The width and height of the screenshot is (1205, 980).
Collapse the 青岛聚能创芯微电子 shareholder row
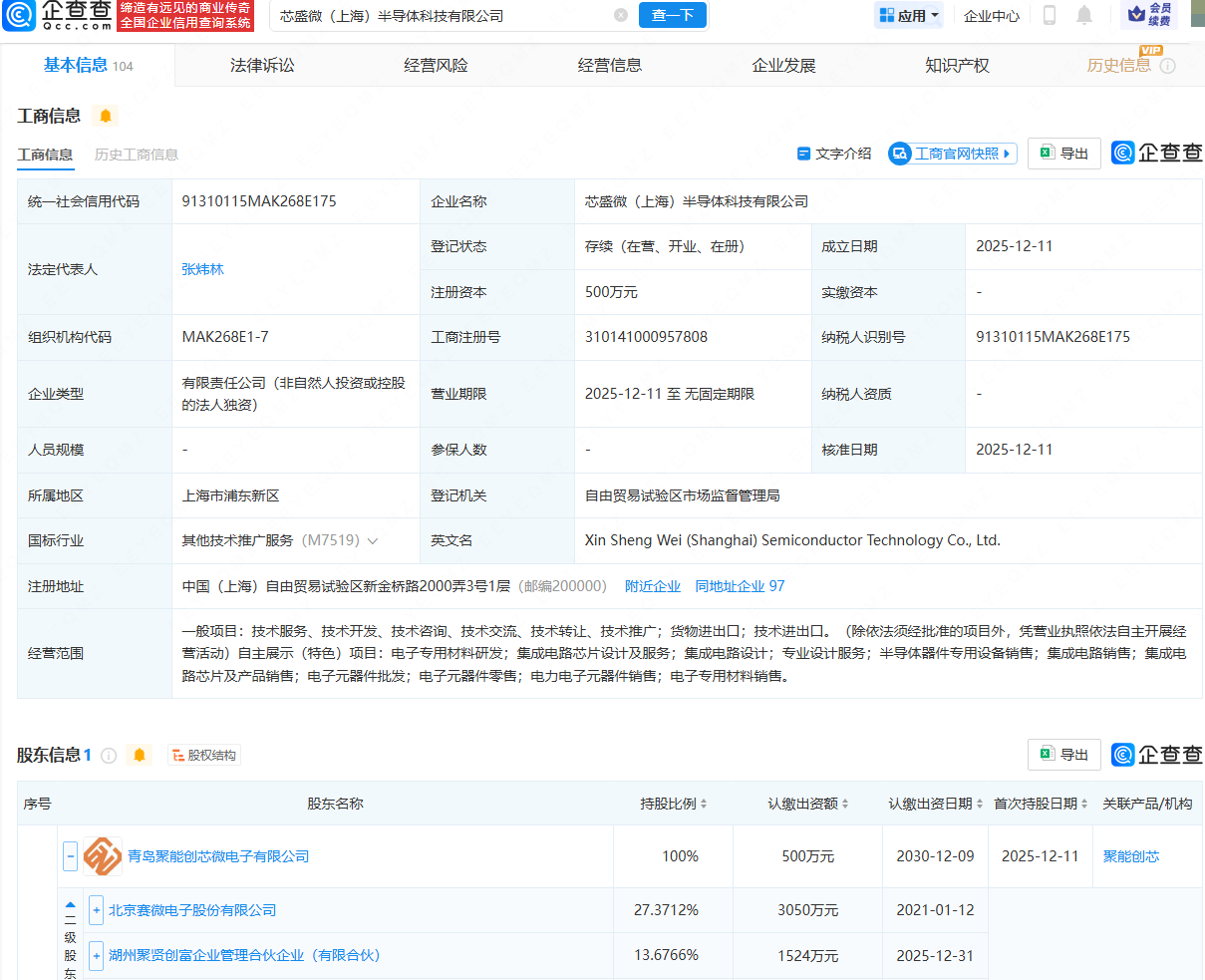(x=70, y=856)
